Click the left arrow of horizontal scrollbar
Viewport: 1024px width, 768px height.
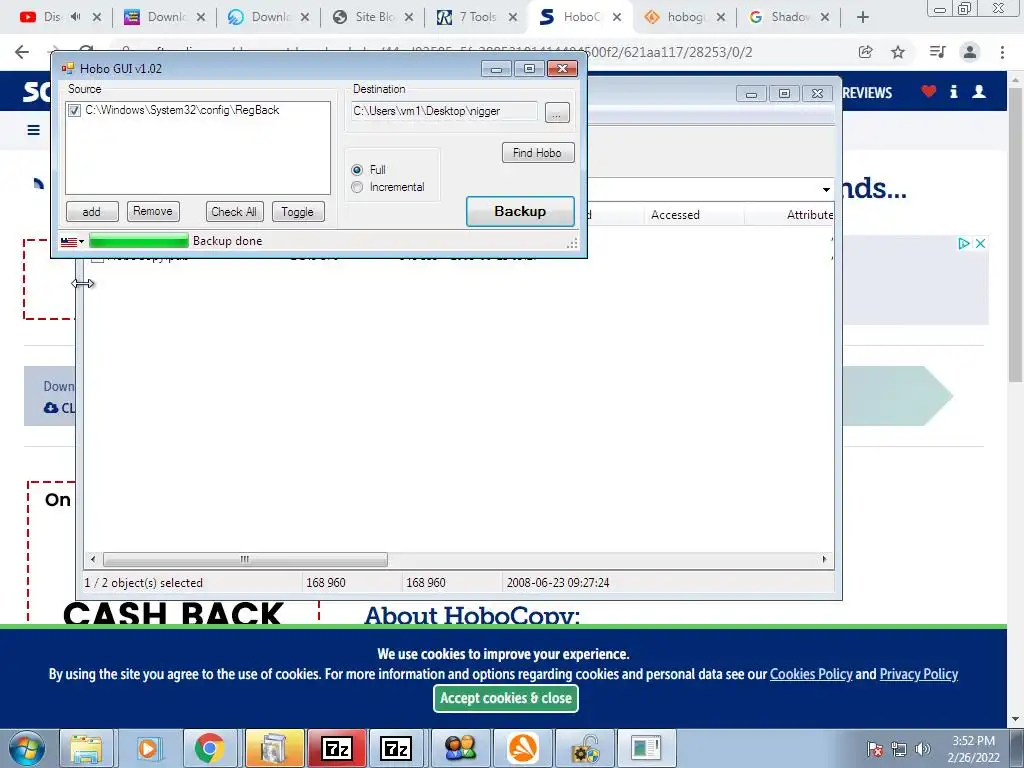coord(93,560)
